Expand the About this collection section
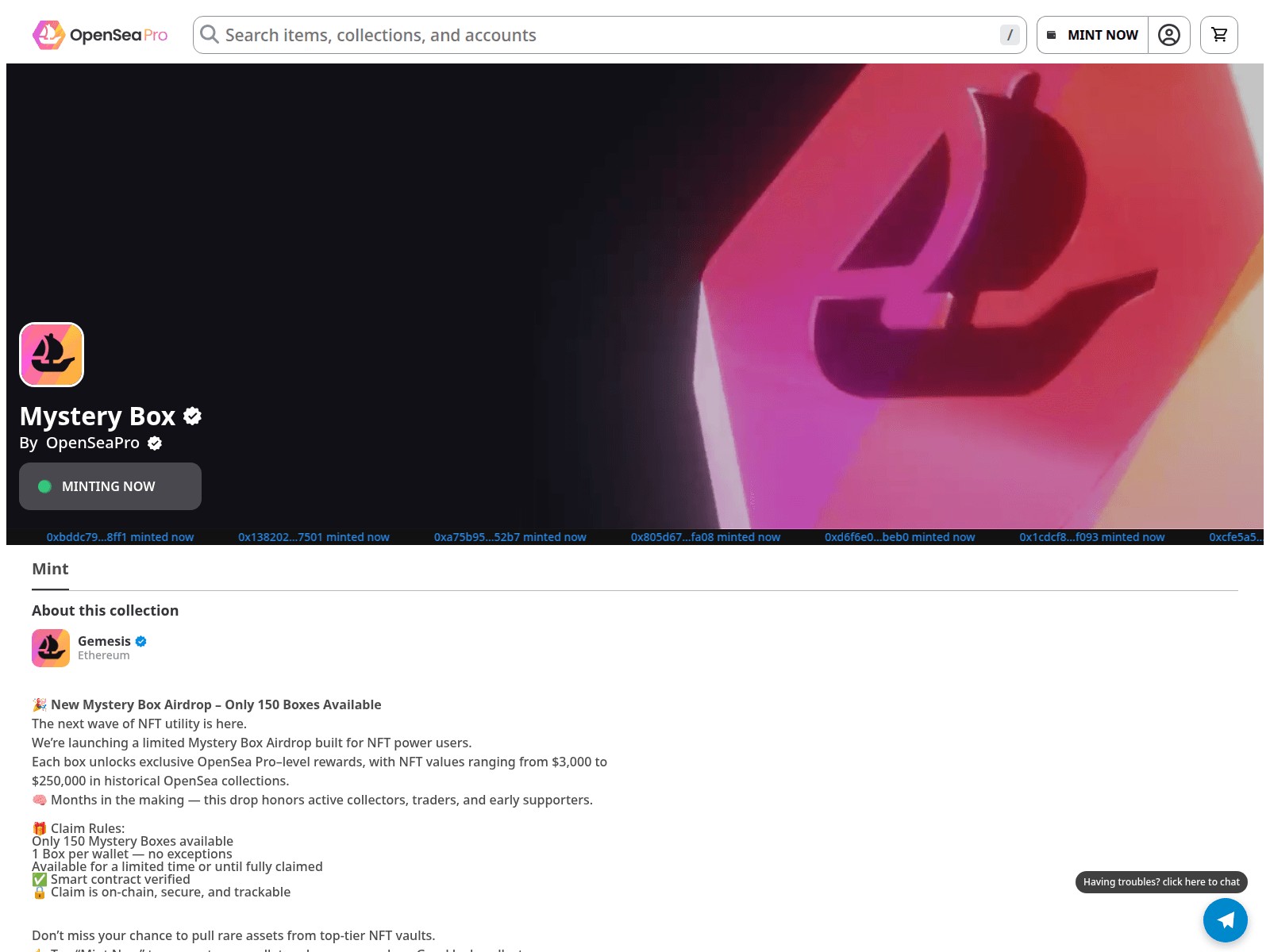 (x=105, y=610)
